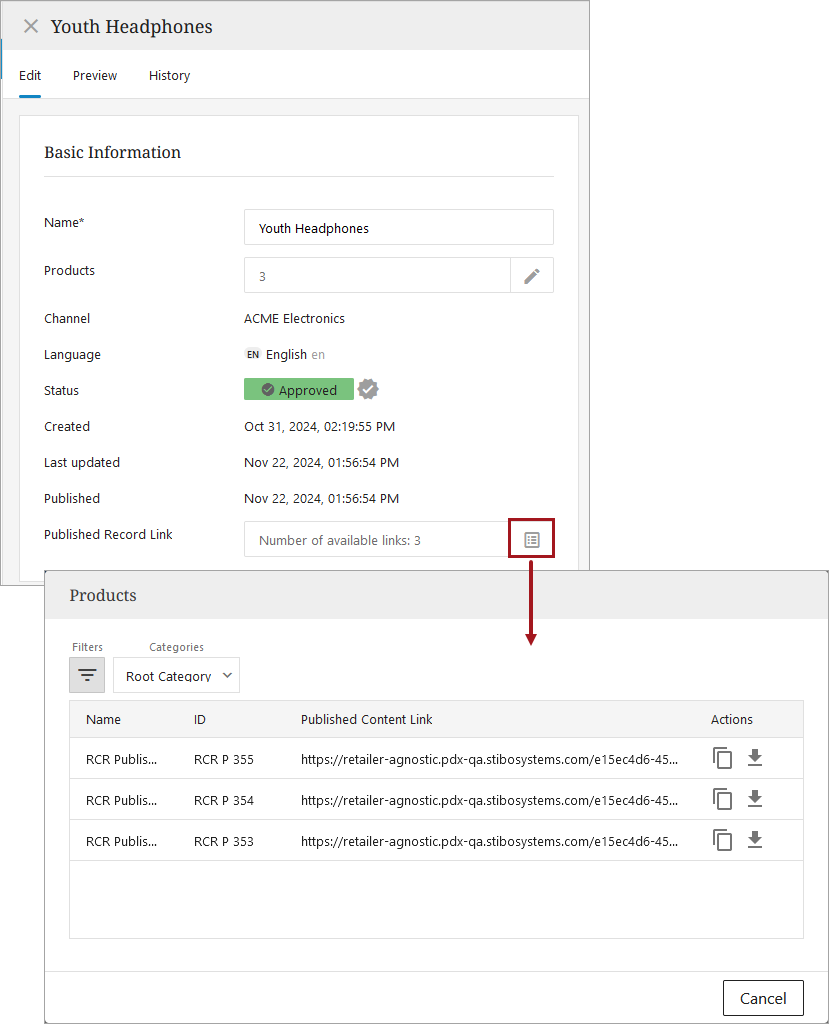829x1024 pixels.
Task: Select the Edit tab
Action: 30,76
